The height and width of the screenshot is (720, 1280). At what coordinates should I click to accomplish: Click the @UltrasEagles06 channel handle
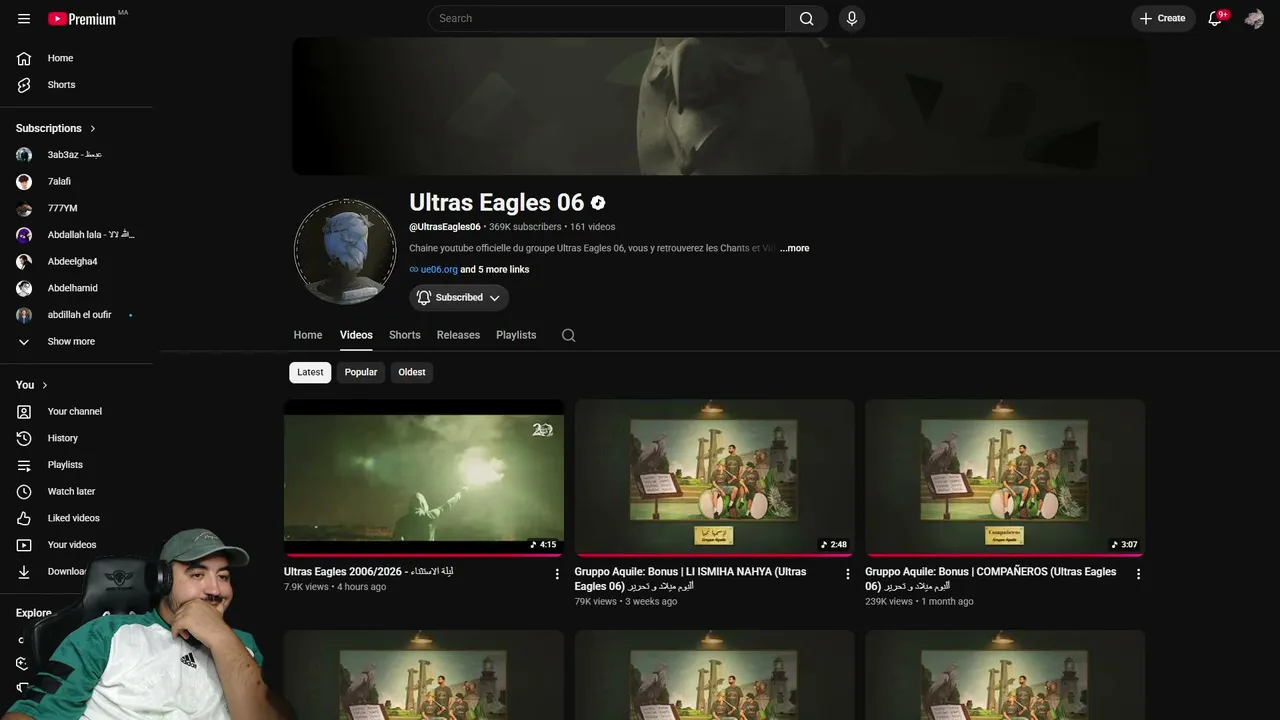[445, 227]
